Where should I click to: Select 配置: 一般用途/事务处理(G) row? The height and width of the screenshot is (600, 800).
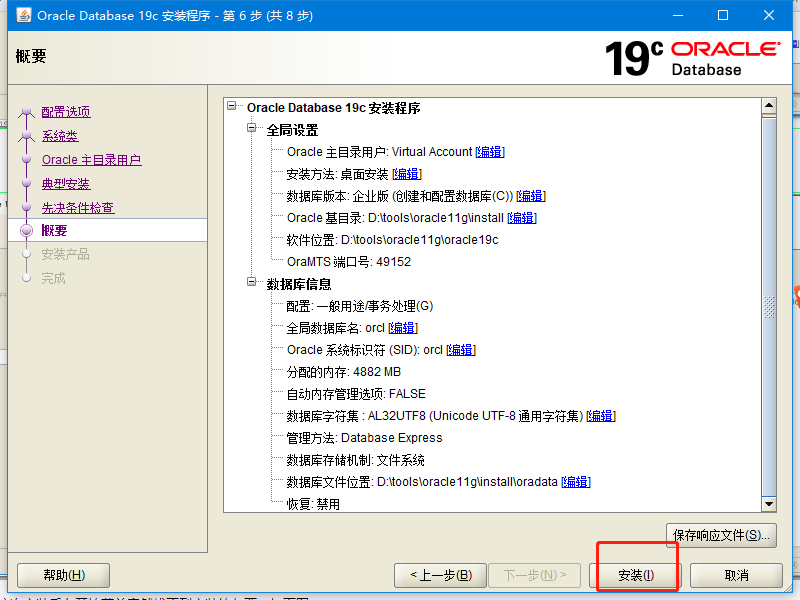360,306
